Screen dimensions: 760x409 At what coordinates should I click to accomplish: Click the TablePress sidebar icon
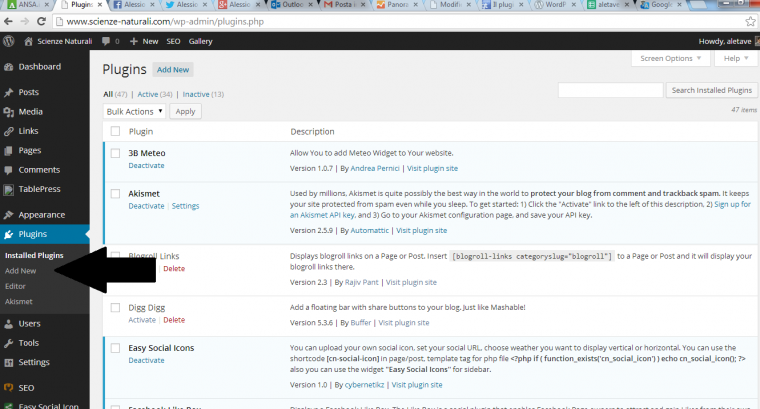coord(9,189)
